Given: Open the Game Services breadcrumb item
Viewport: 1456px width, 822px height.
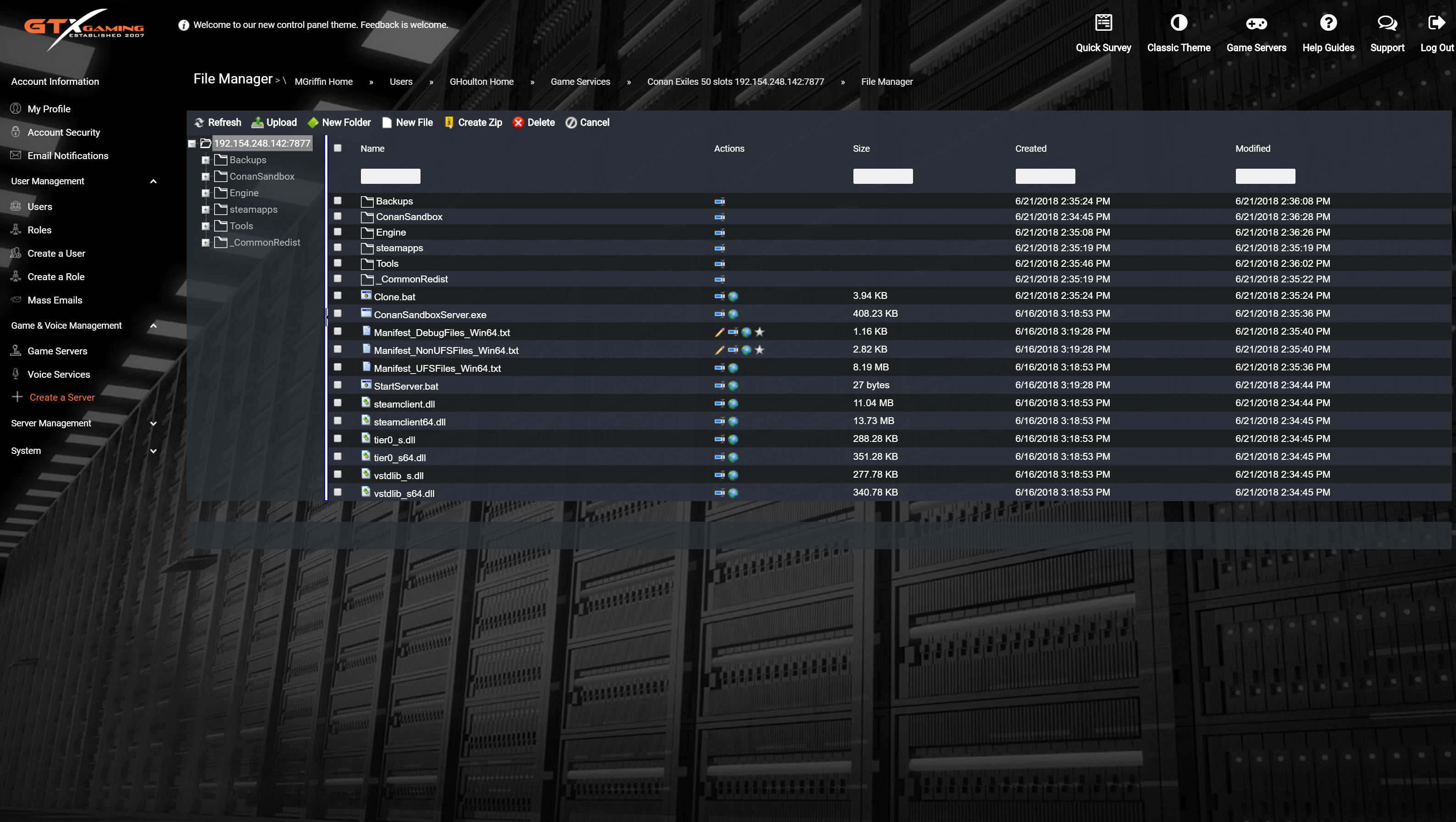Looking at the screenshot, I should pos(580,81).
